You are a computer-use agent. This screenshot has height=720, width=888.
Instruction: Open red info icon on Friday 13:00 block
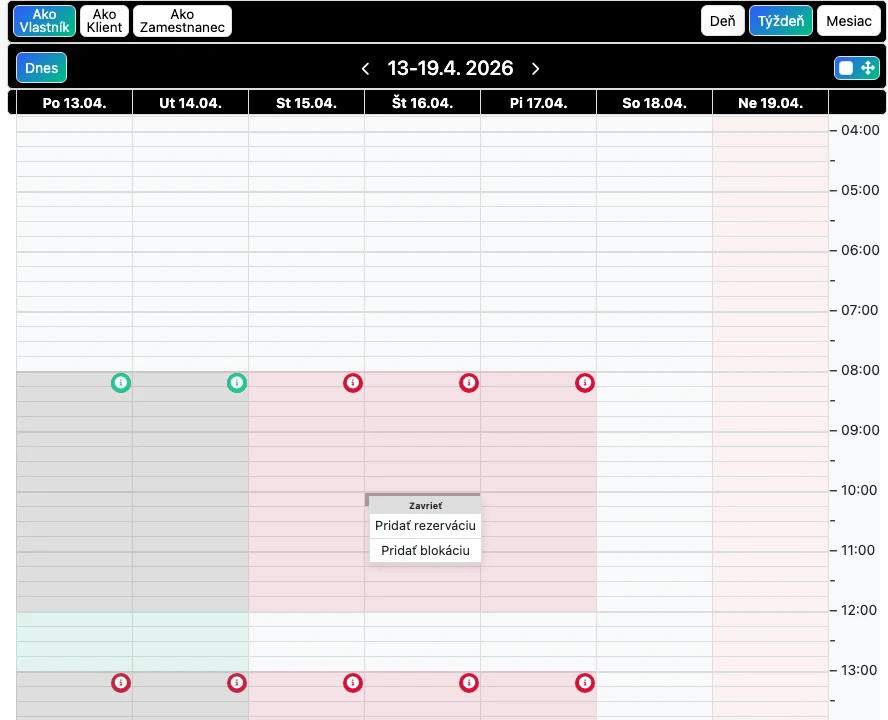tap(585, 683)
